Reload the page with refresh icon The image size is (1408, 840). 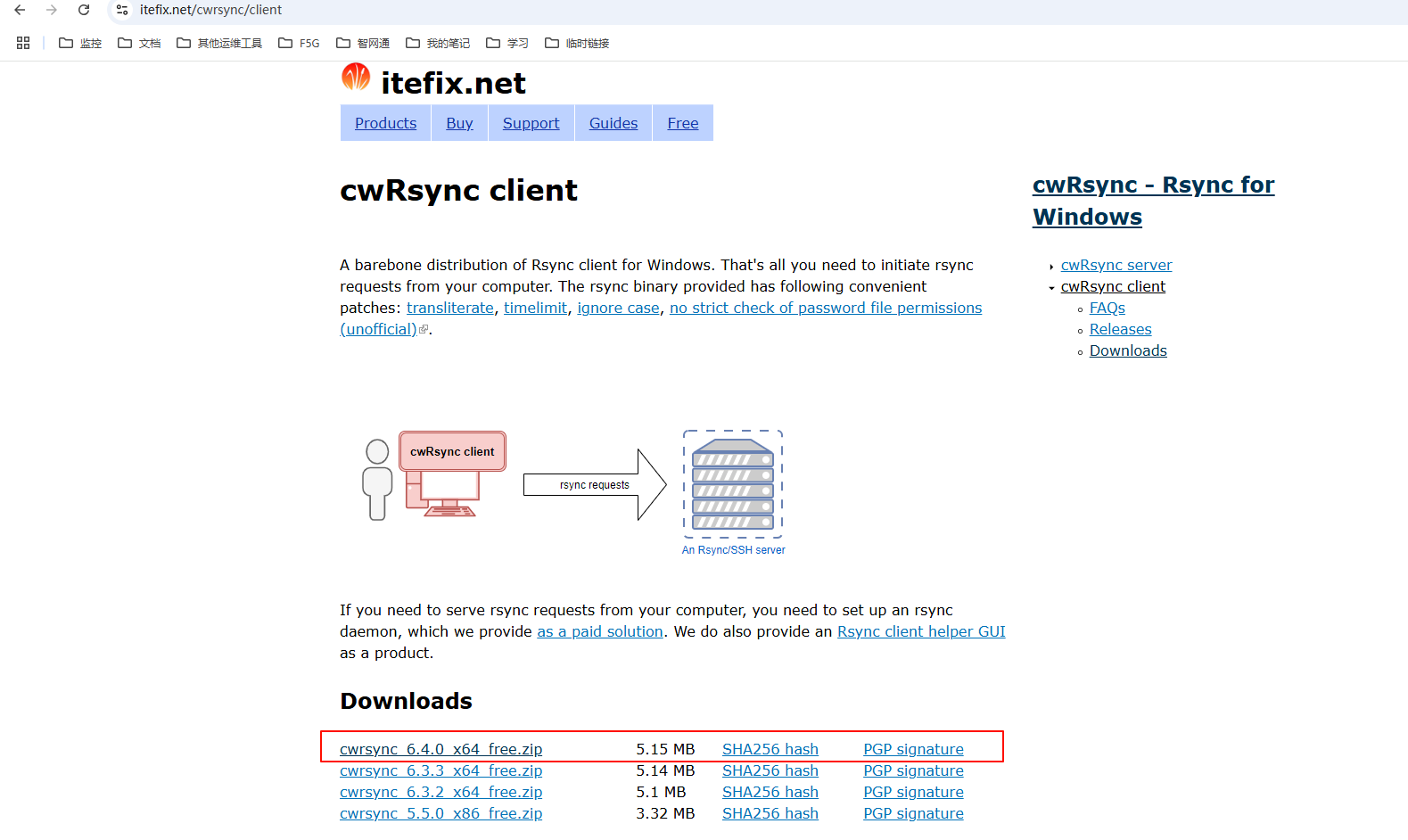84,10
